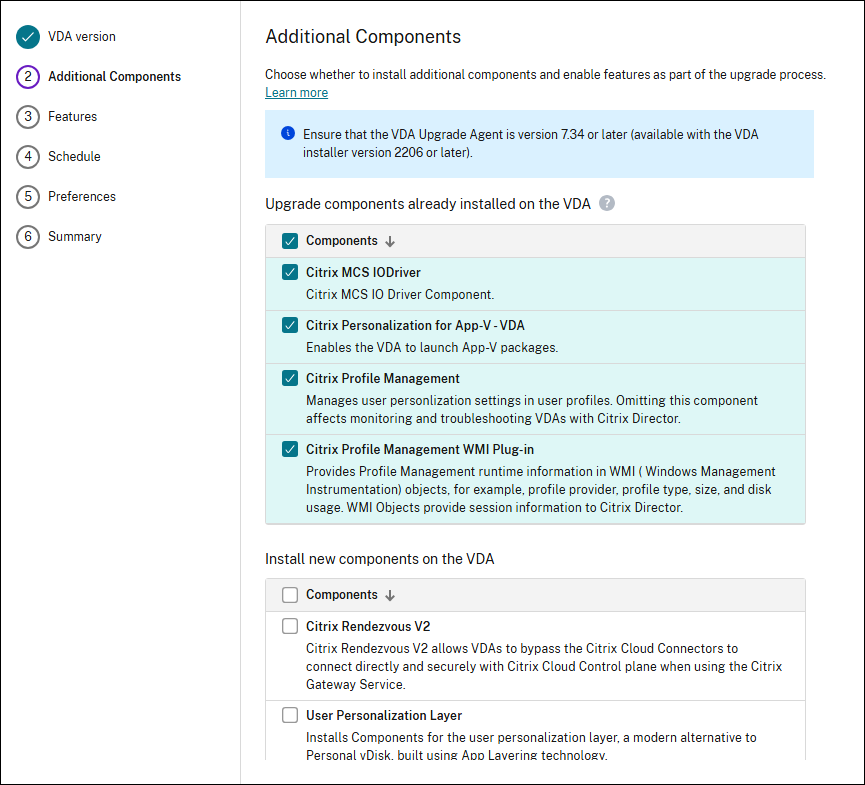
Task: Select all new components checkbox
Action: click(x=290, y=595)
